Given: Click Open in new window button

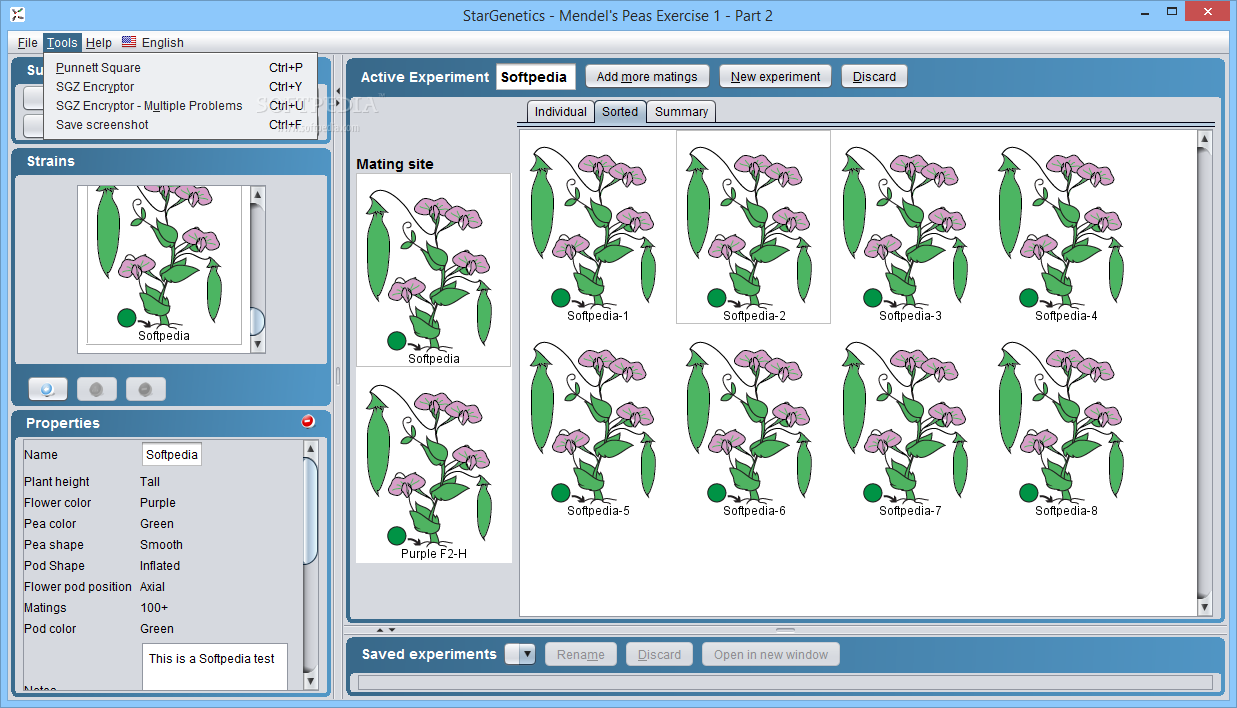Looking at the screenshot, I should click(771, 654).
